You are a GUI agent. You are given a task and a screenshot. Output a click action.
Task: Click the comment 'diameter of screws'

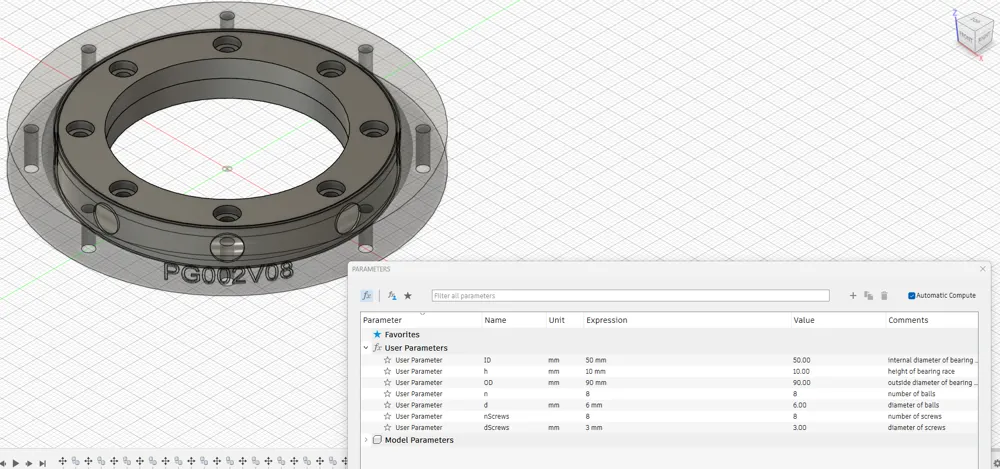(x=916, y=428)
